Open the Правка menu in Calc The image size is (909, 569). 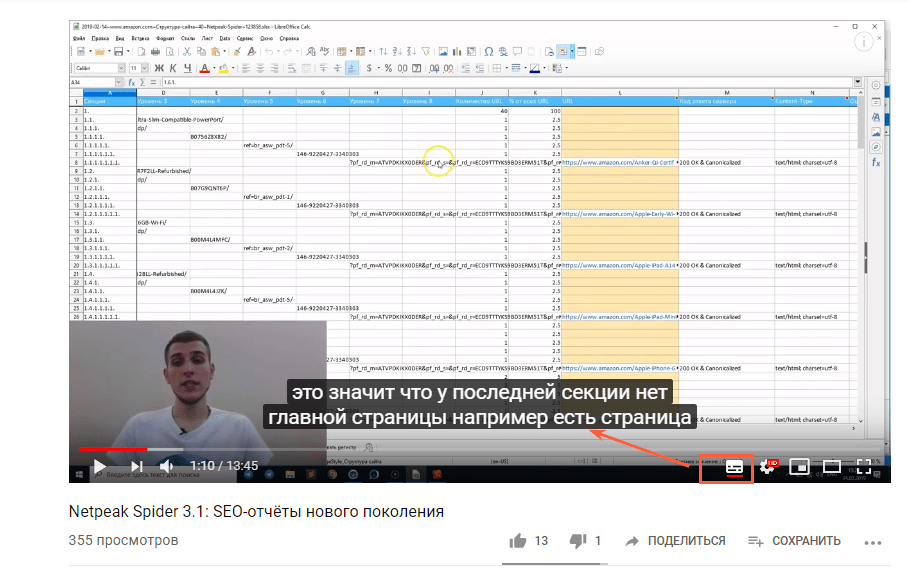point(100,38)
